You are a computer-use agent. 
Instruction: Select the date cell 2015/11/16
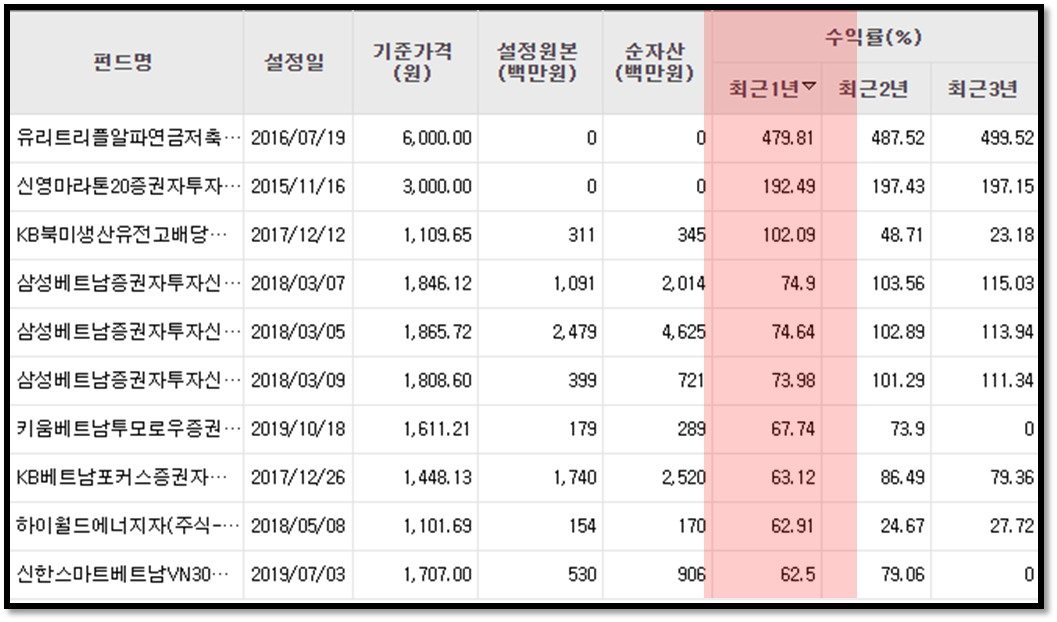[x=298, y=187]
